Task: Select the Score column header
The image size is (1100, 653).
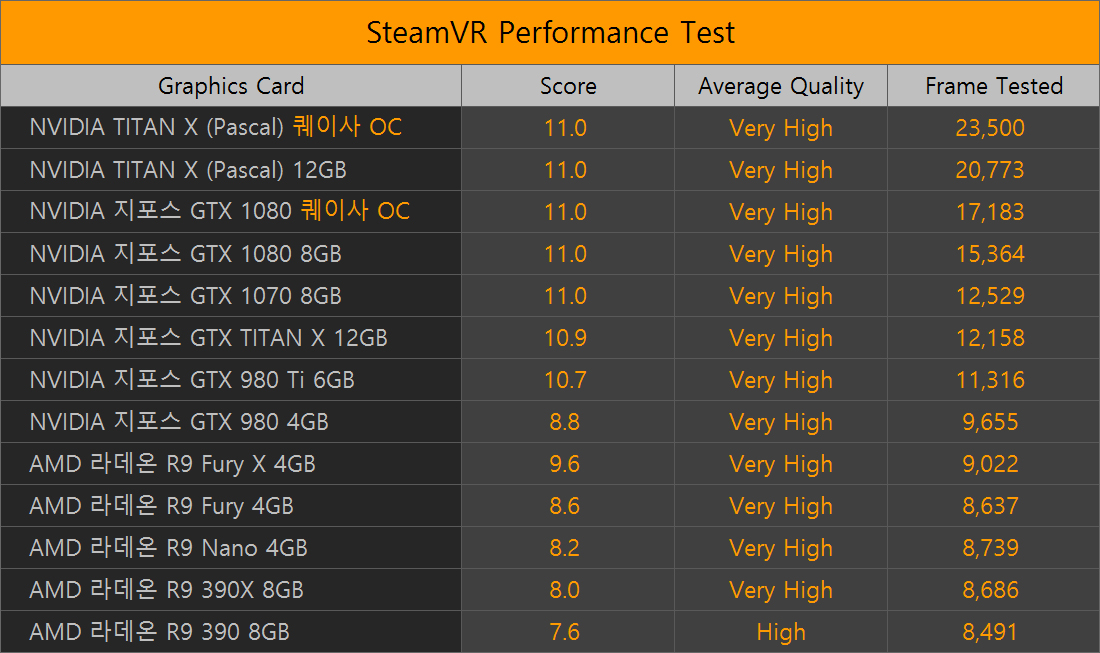Action: pyautogui.click(x=568, y=86)
